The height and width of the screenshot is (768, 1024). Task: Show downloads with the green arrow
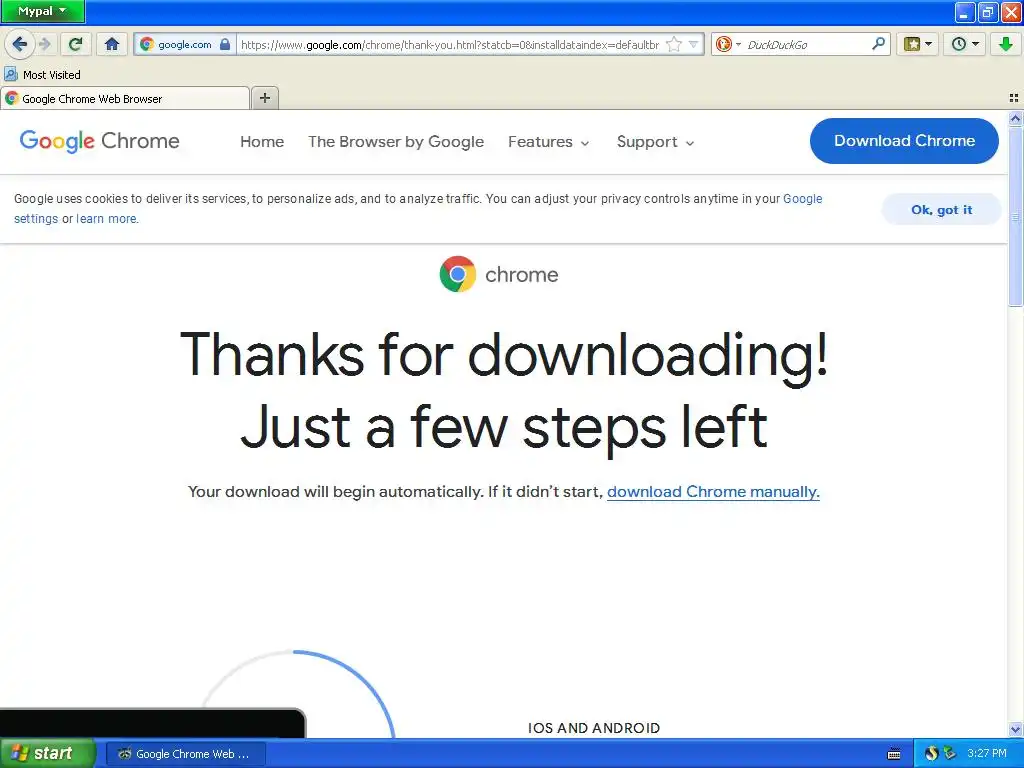point(1006,44)
